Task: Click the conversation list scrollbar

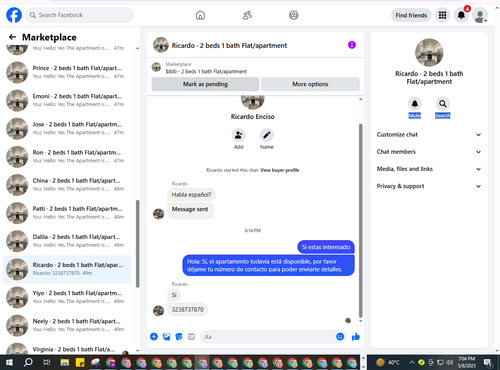Action: tap(137, 243)
